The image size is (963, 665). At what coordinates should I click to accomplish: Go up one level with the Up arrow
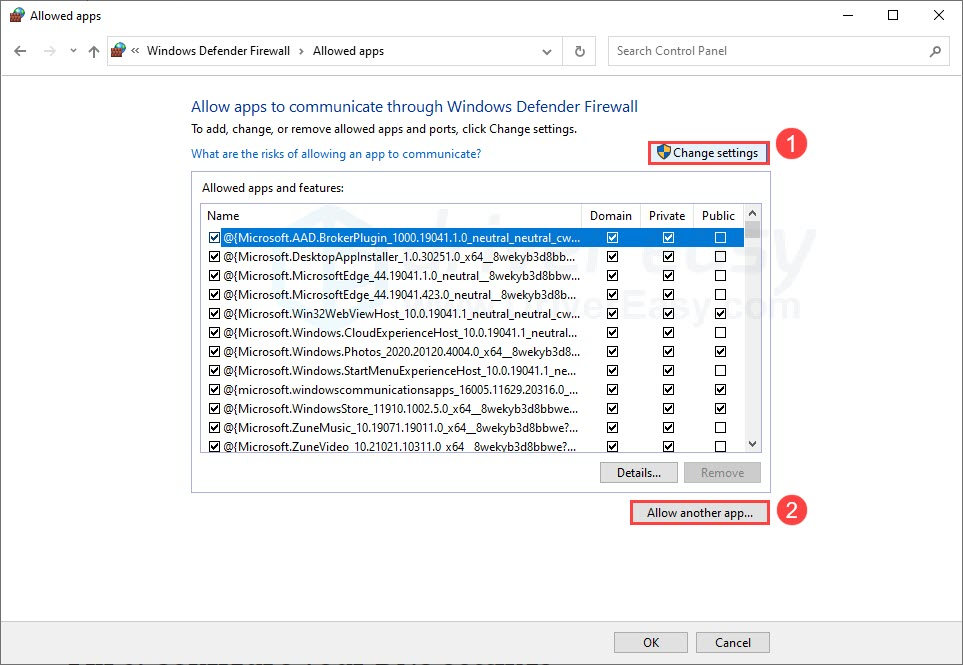(93, 51)
